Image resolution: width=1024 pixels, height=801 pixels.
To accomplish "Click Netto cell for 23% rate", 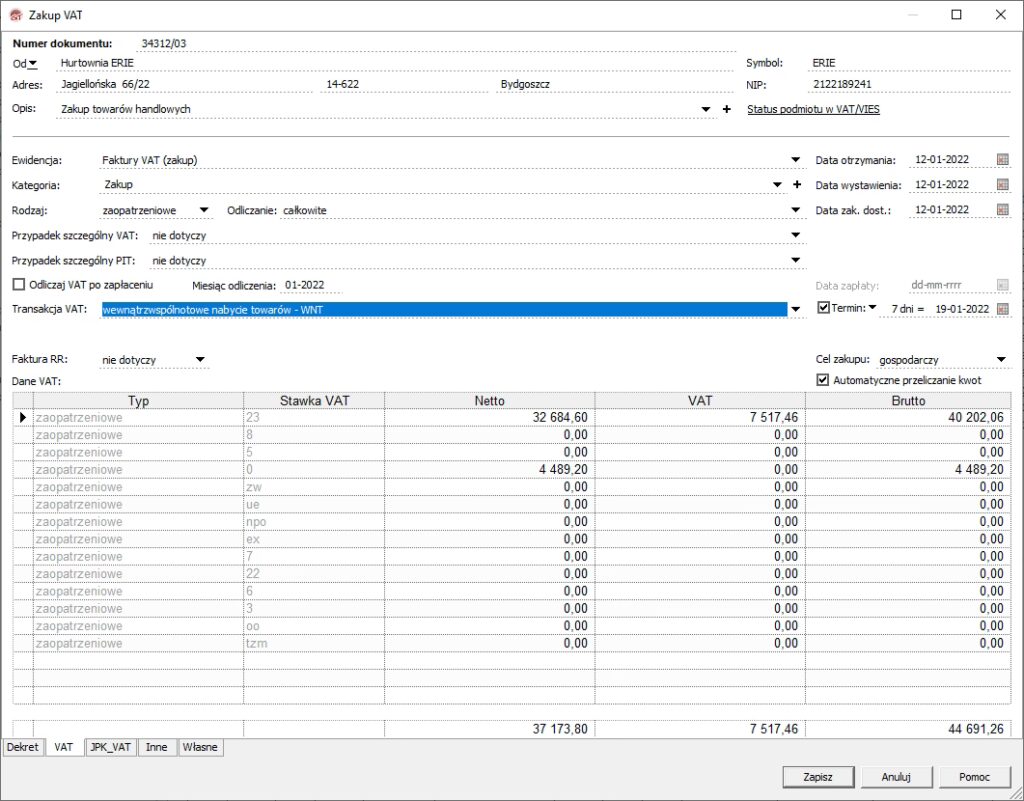I will 490,417.
